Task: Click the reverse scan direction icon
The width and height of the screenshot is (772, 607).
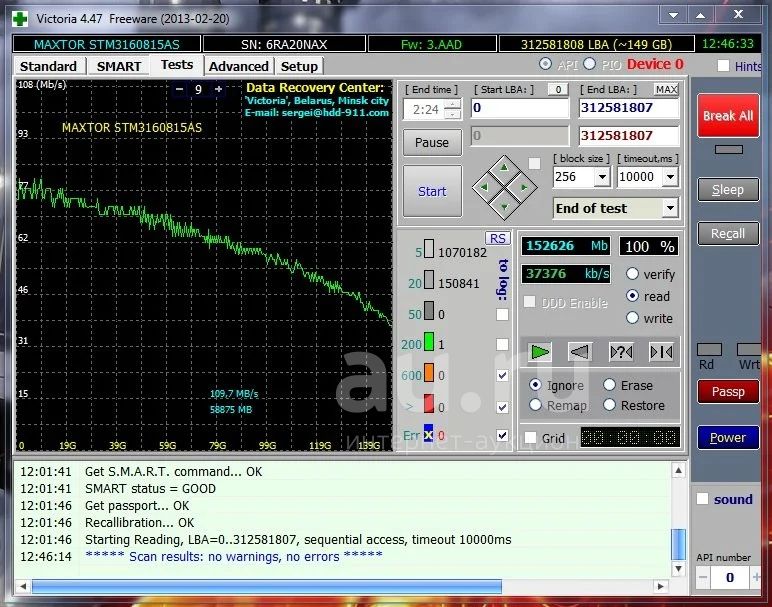Action: coord(580,351)
